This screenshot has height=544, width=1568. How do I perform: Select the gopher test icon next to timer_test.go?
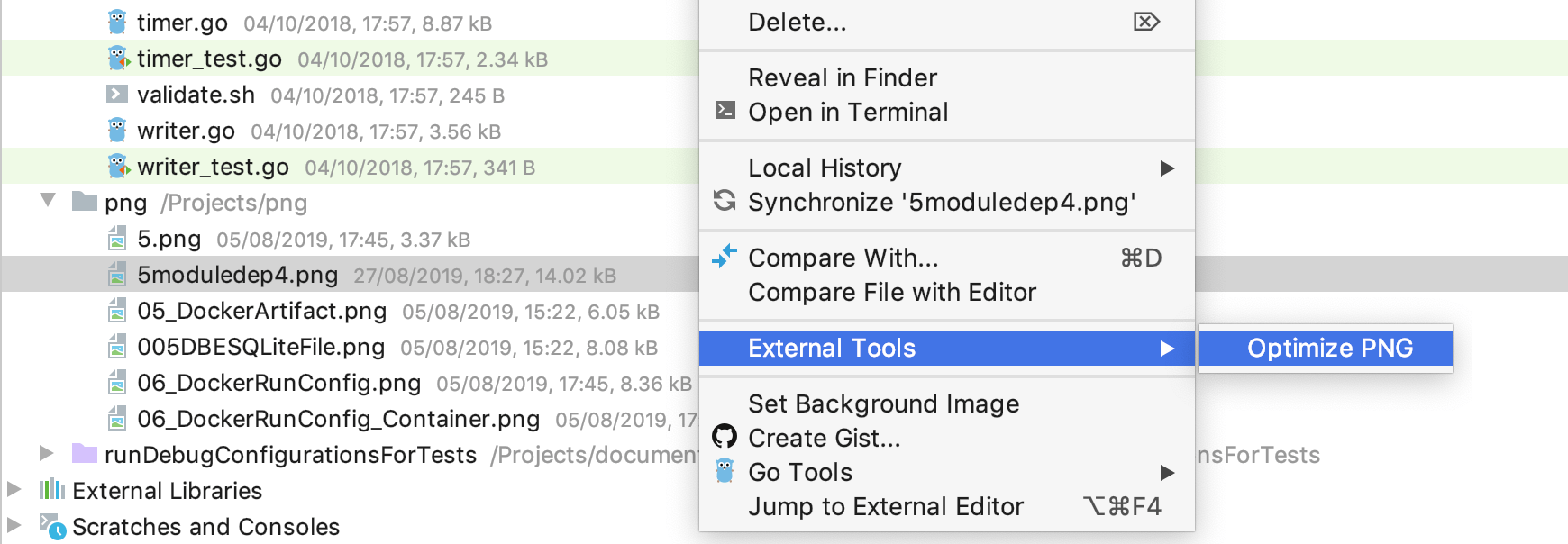point(116,59)
